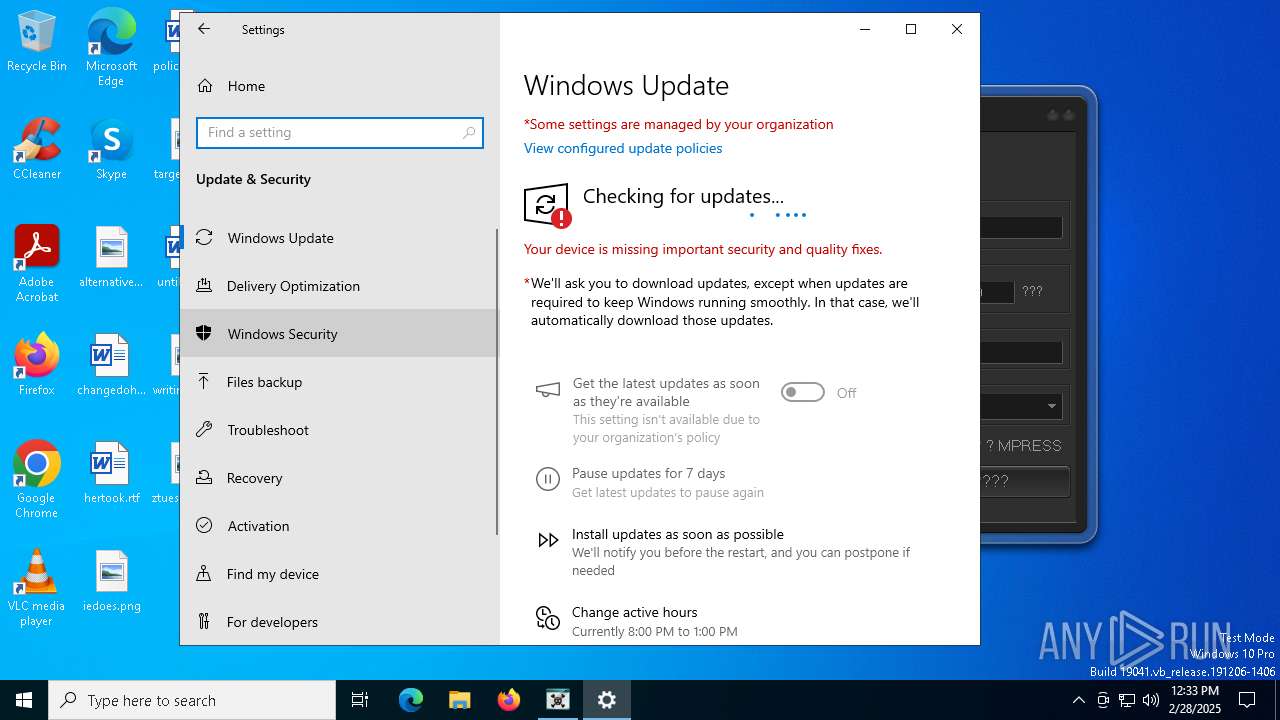The width and height of the screenshot is (1280, 720).
Task: Open Recycle Bin desktop icon
Action: (37, 42)
